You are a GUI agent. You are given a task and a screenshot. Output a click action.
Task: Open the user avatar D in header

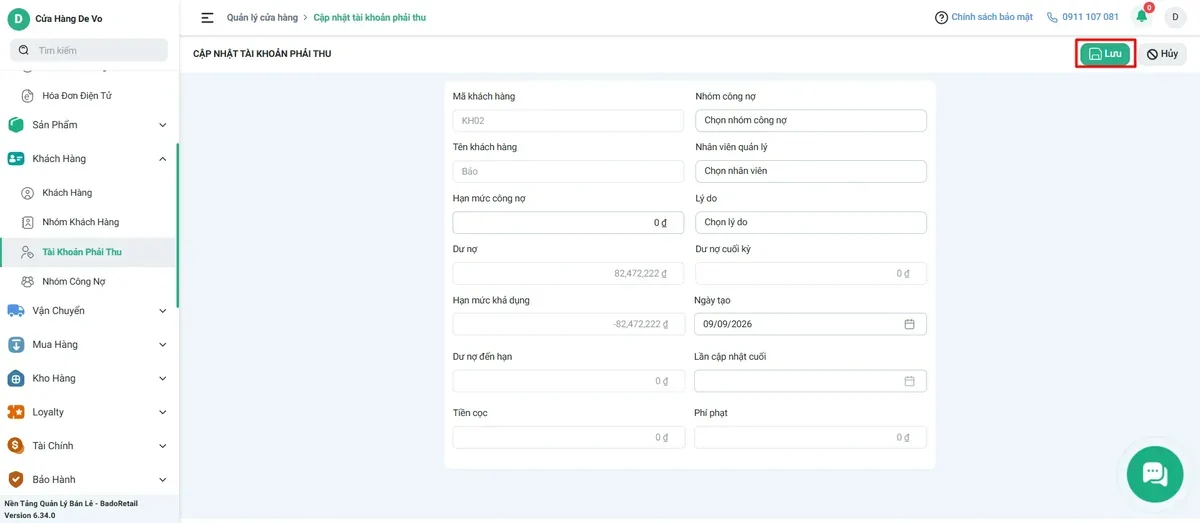point(1175,17)
